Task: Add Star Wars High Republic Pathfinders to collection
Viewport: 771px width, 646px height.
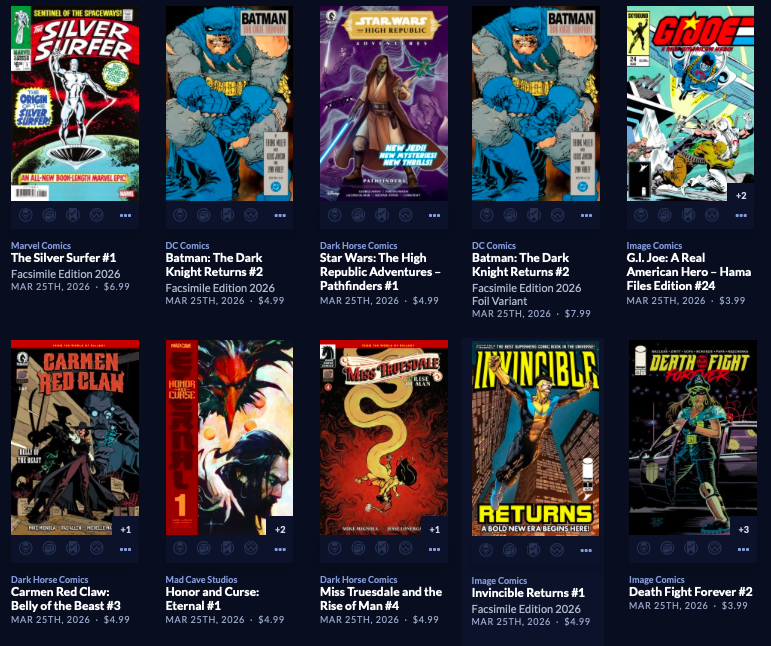Action: [x=358, y=215]
